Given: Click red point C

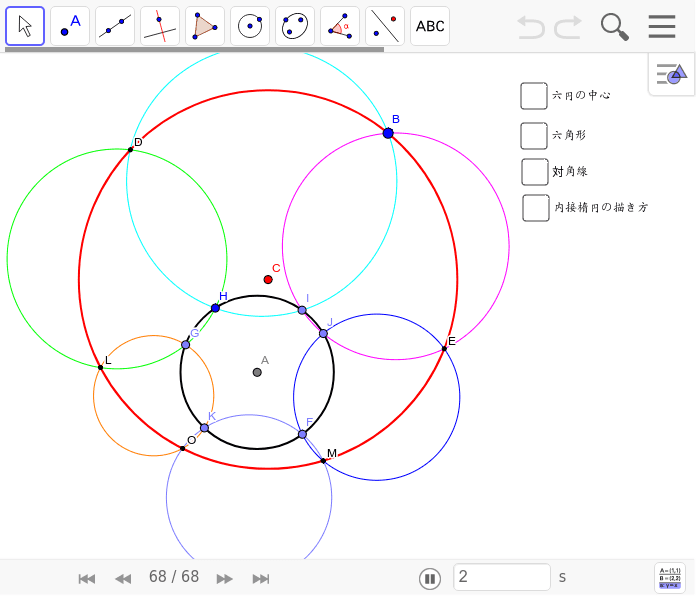Looking at the screenshot, I should 268,280.
